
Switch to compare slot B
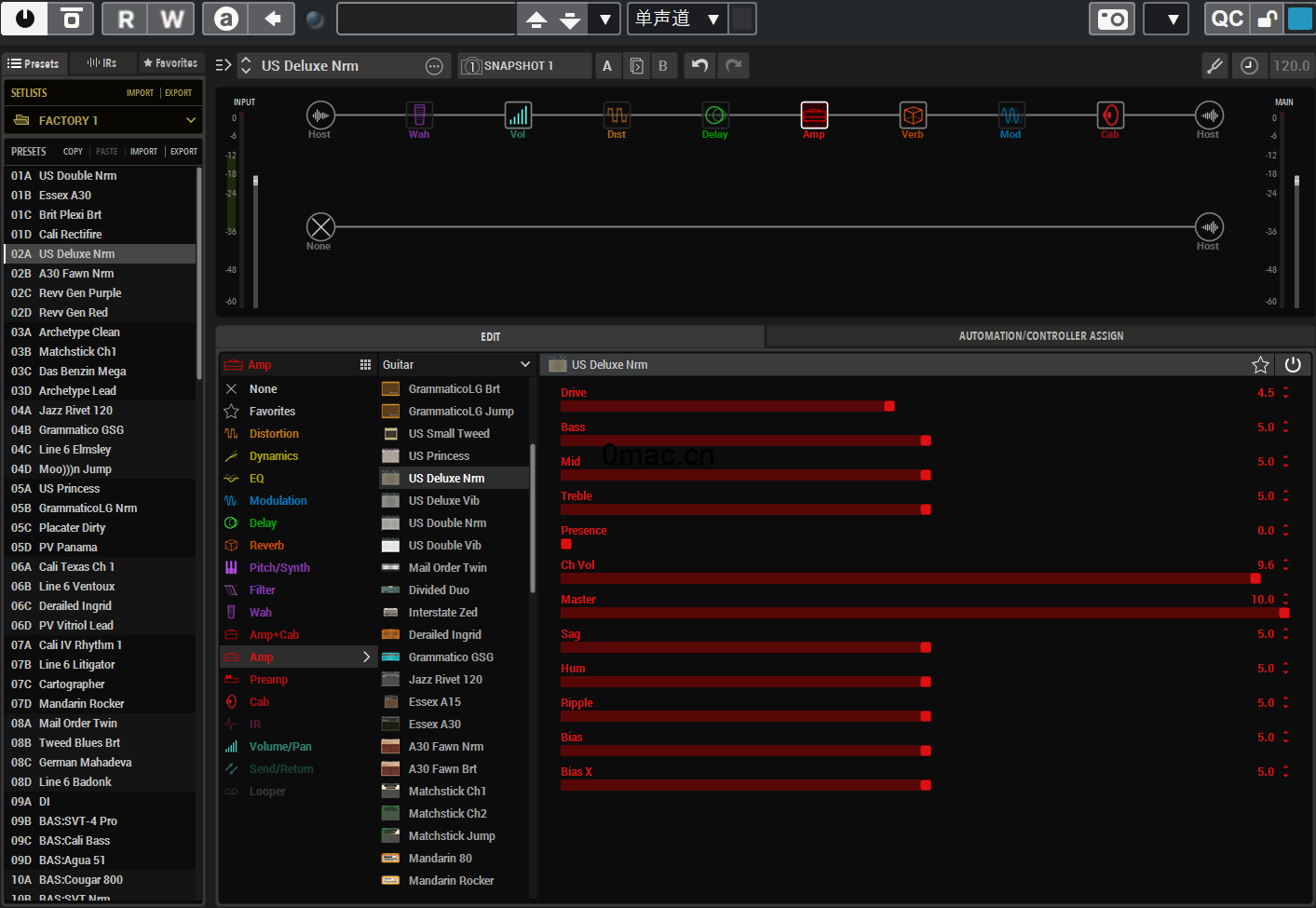tap(663, 65)
